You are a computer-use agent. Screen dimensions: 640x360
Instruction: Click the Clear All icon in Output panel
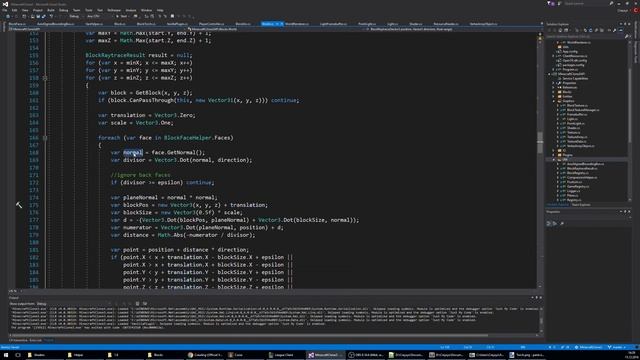138,304
